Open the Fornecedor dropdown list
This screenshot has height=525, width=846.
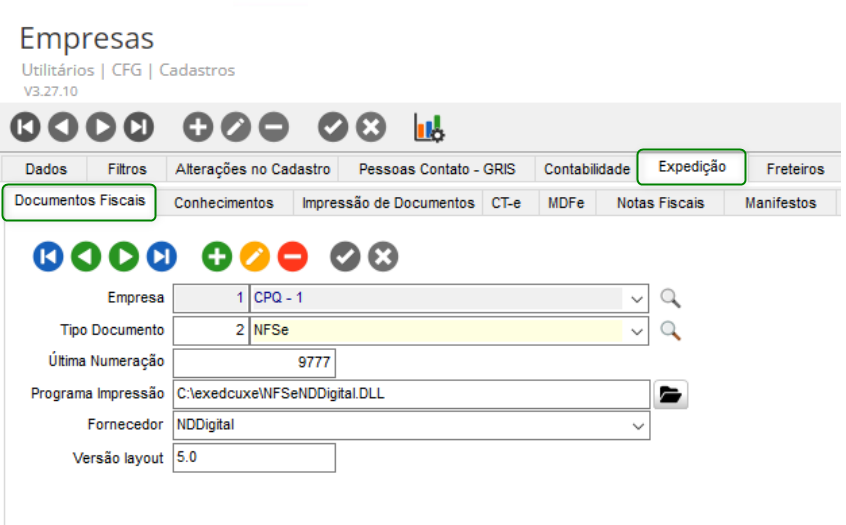[638, 426]
